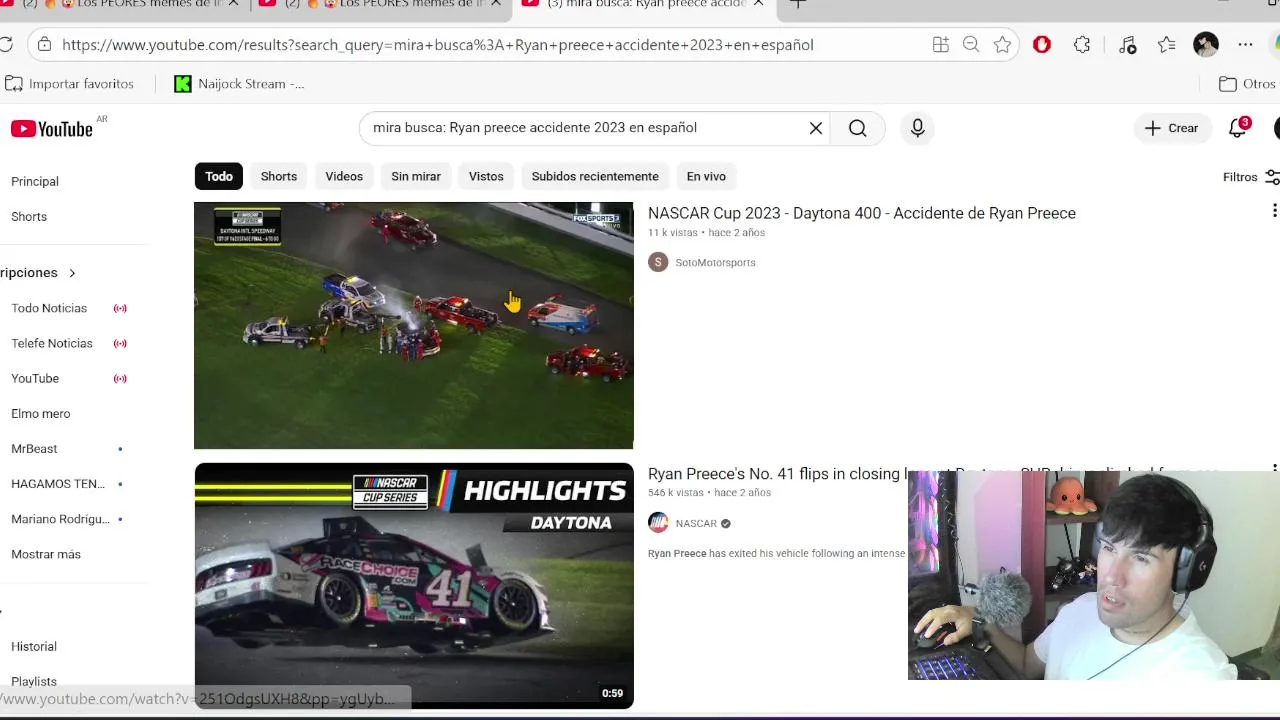
Task: Open the apps grid icon in address bar
Action: pos(941,45)
